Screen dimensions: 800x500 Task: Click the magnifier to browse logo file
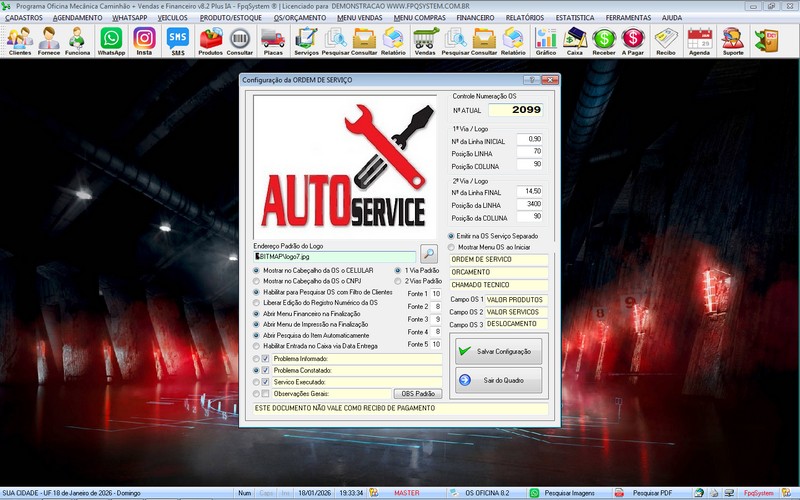429,254
